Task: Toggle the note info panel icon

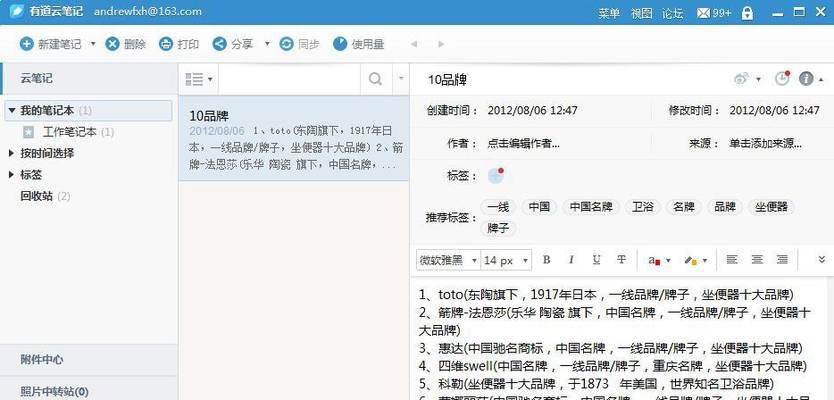Action: (x=806, y=79)
